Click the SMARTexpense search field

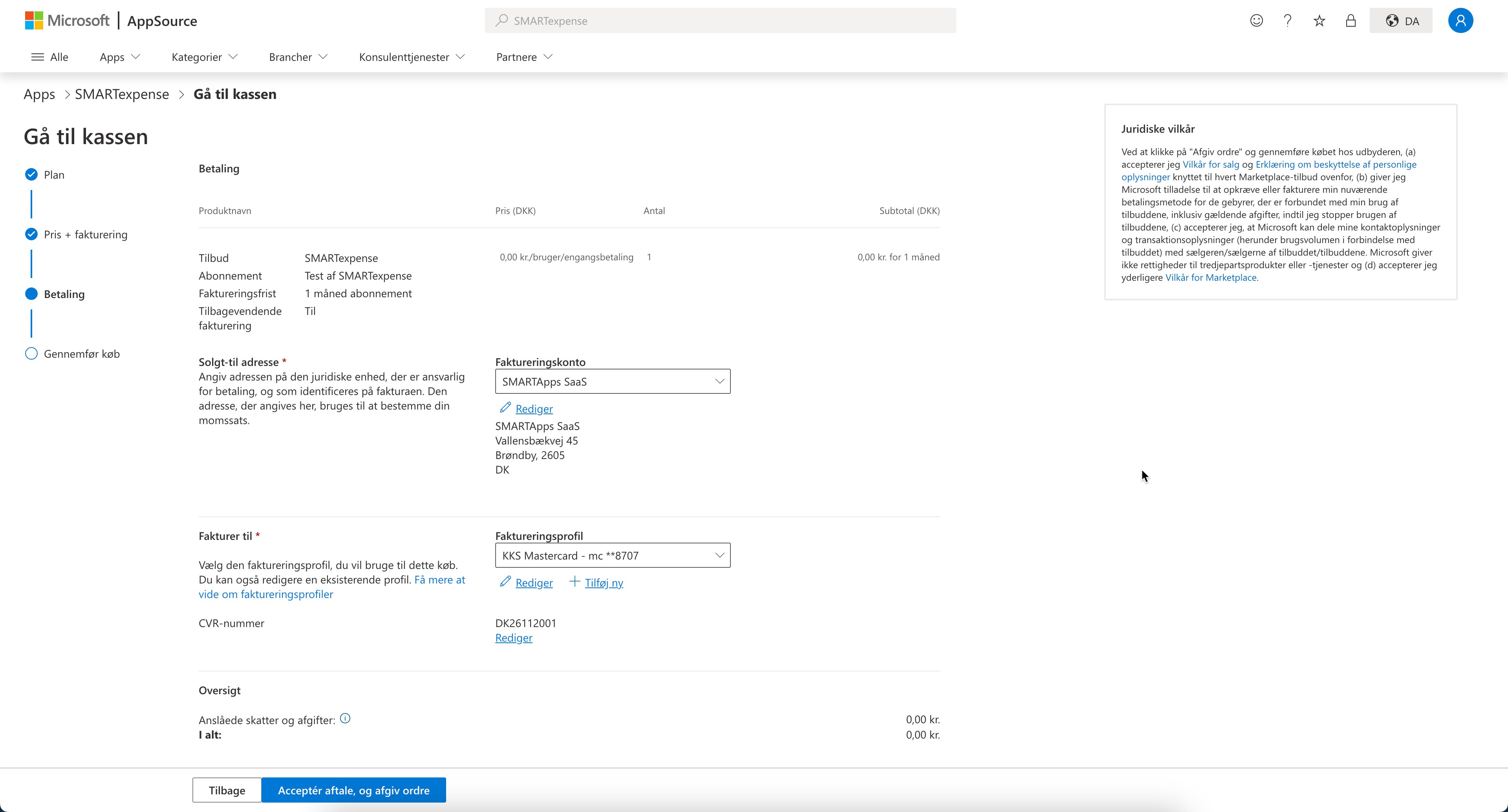720,21
